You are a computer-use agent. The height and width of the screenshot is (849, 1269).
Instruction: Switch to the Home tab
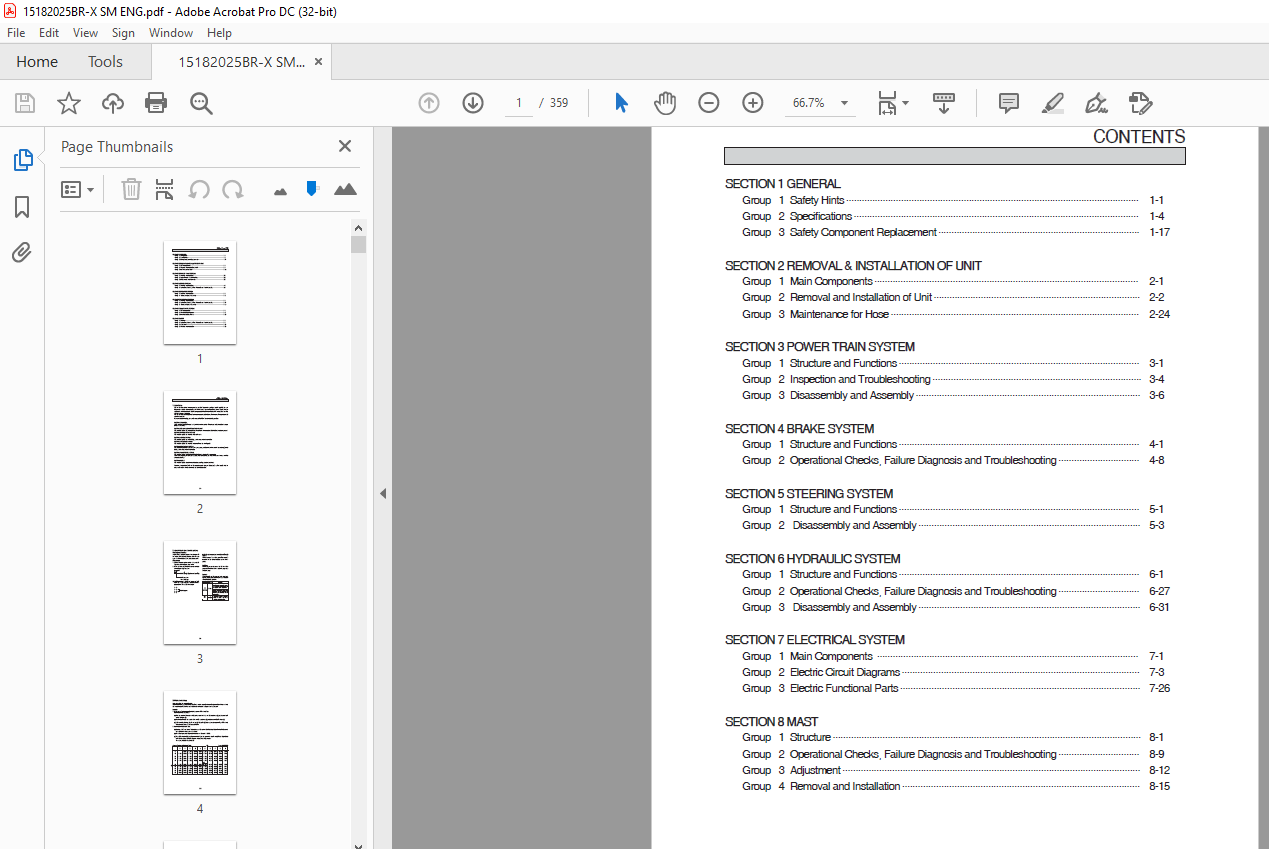[x=37, y=62]
